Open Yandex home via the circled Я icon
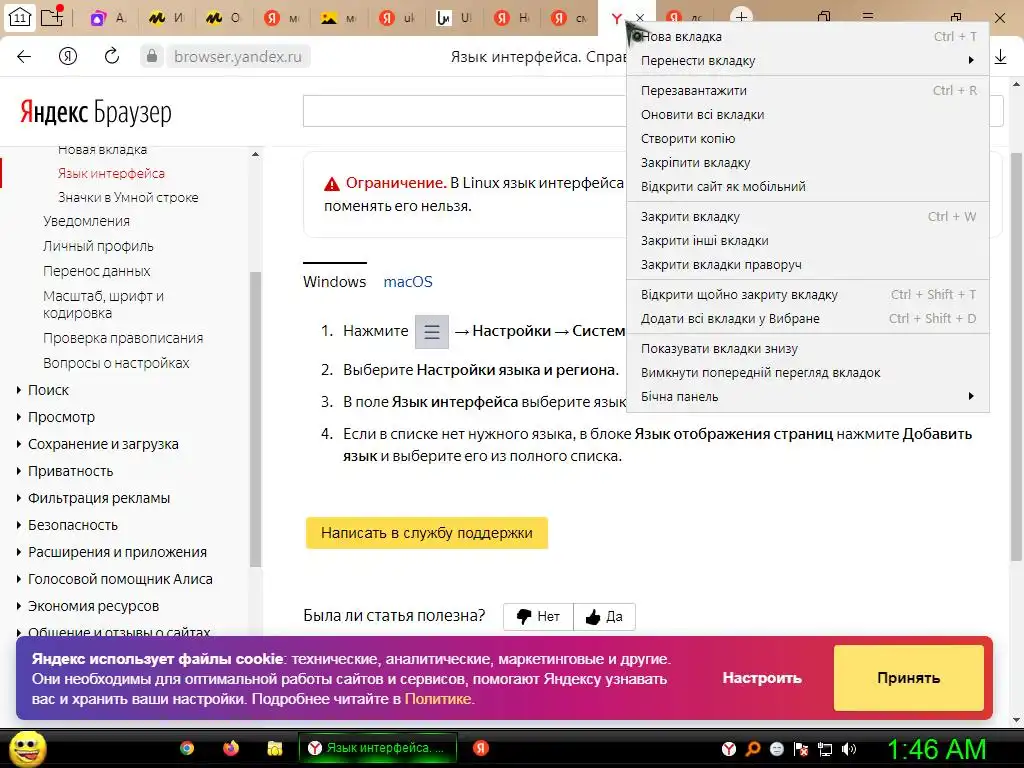Screen dimensions: 1024x768 68,57
